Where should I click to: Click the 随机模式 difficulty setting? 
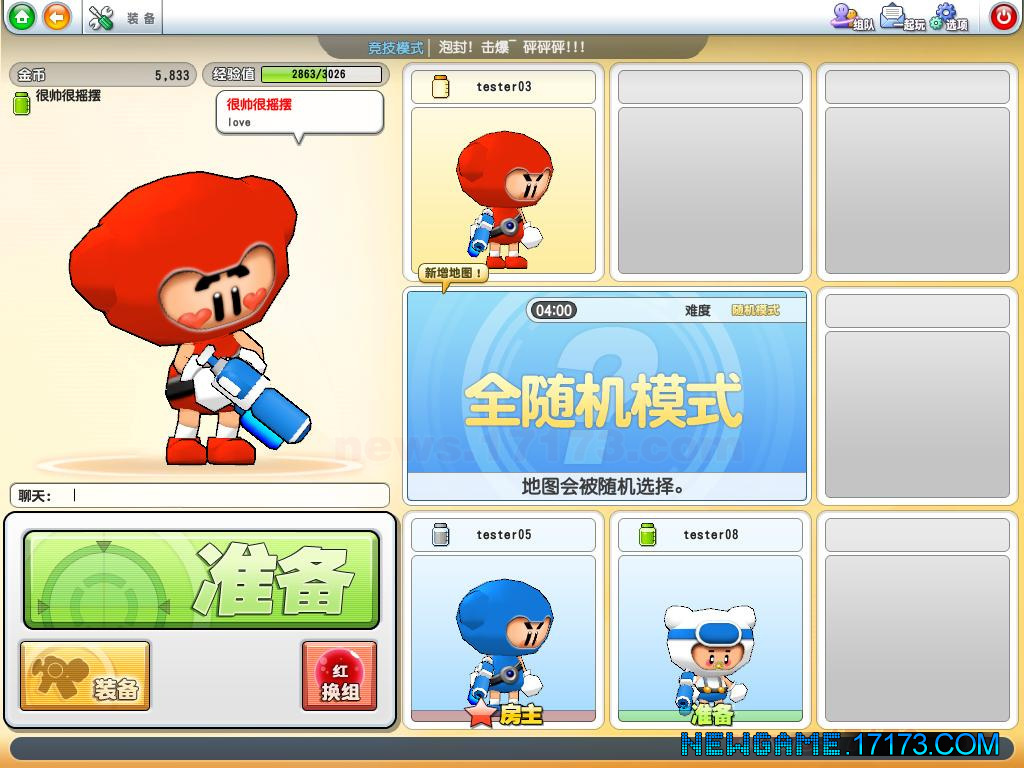[756, 310]
